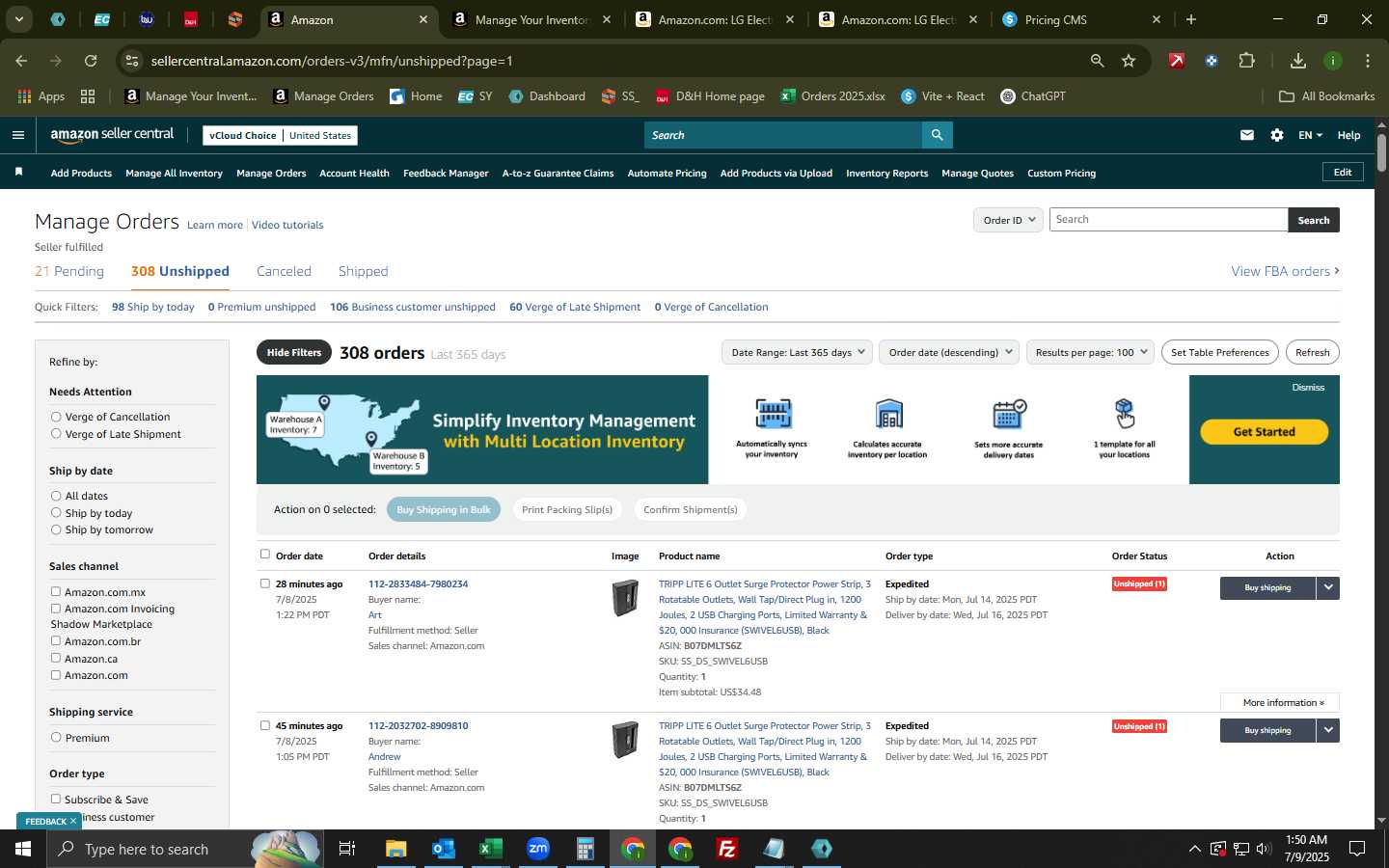
Task: Expand Buy shipping arrow for first order
Action: click(1328, 587)
